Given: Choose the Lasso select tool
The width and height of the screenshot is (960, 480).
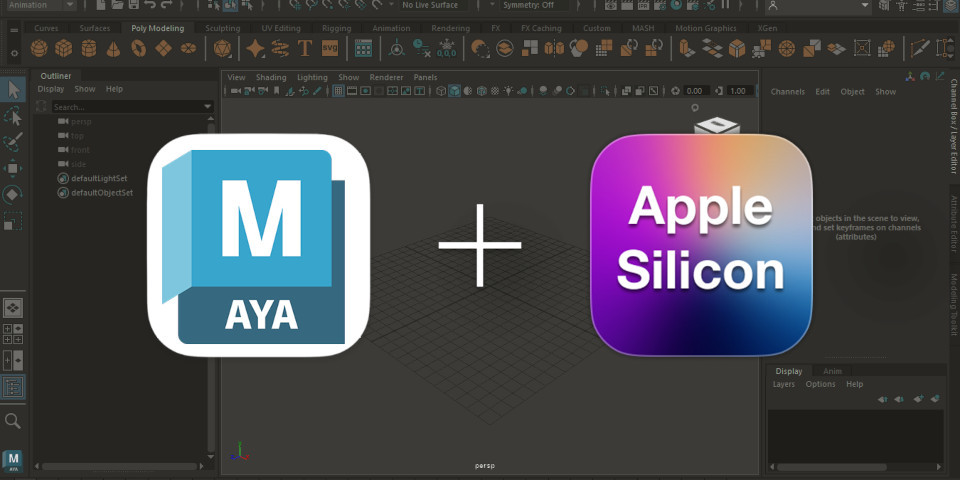Looking at the screenshot, I should tap(13, 116).
